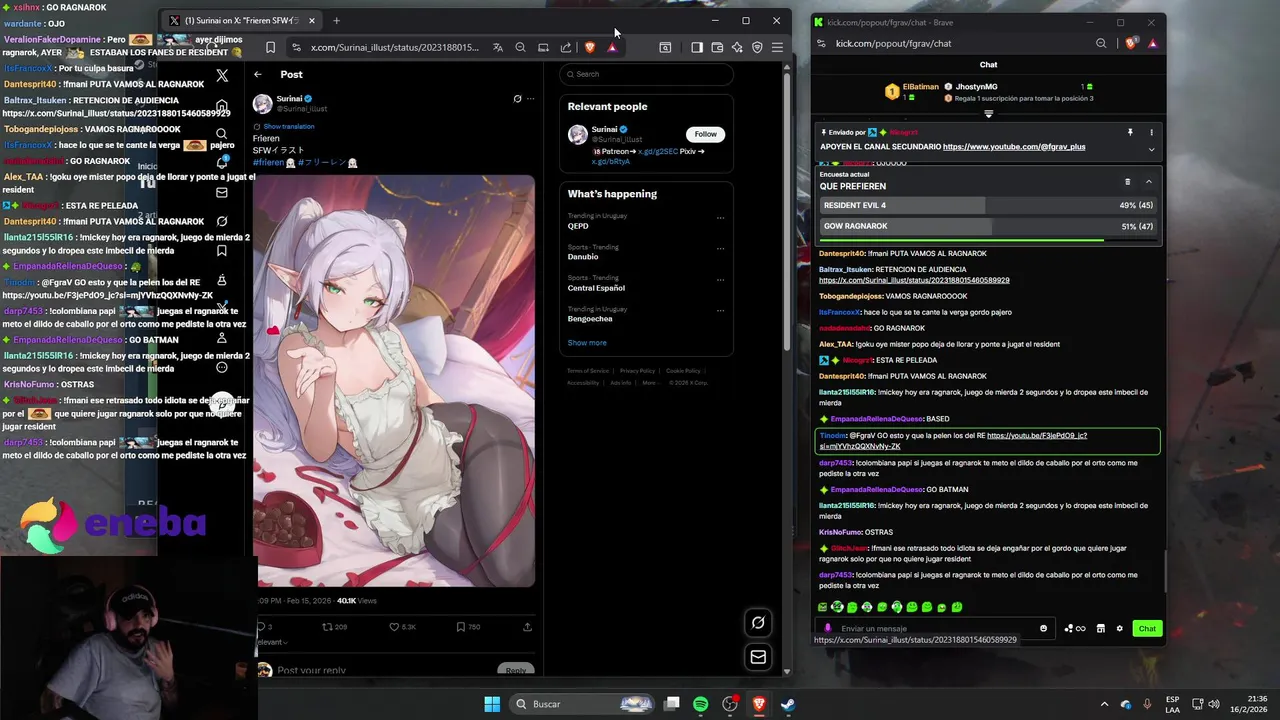
Task: Open Surinai profile avatar on the post
Action: (263, 103)
